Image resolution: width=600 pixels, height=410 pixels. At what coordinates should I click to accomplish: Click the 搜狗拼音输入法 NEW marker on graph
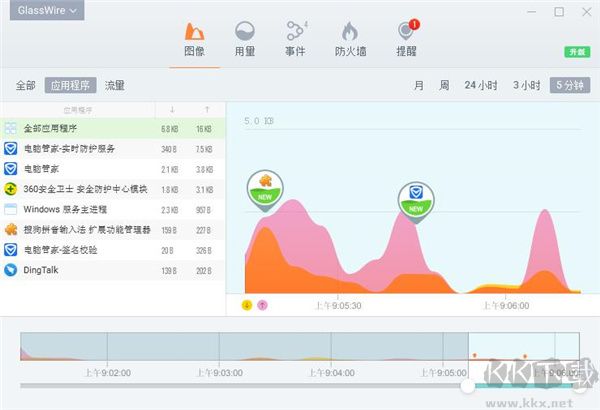pos(266,186)
